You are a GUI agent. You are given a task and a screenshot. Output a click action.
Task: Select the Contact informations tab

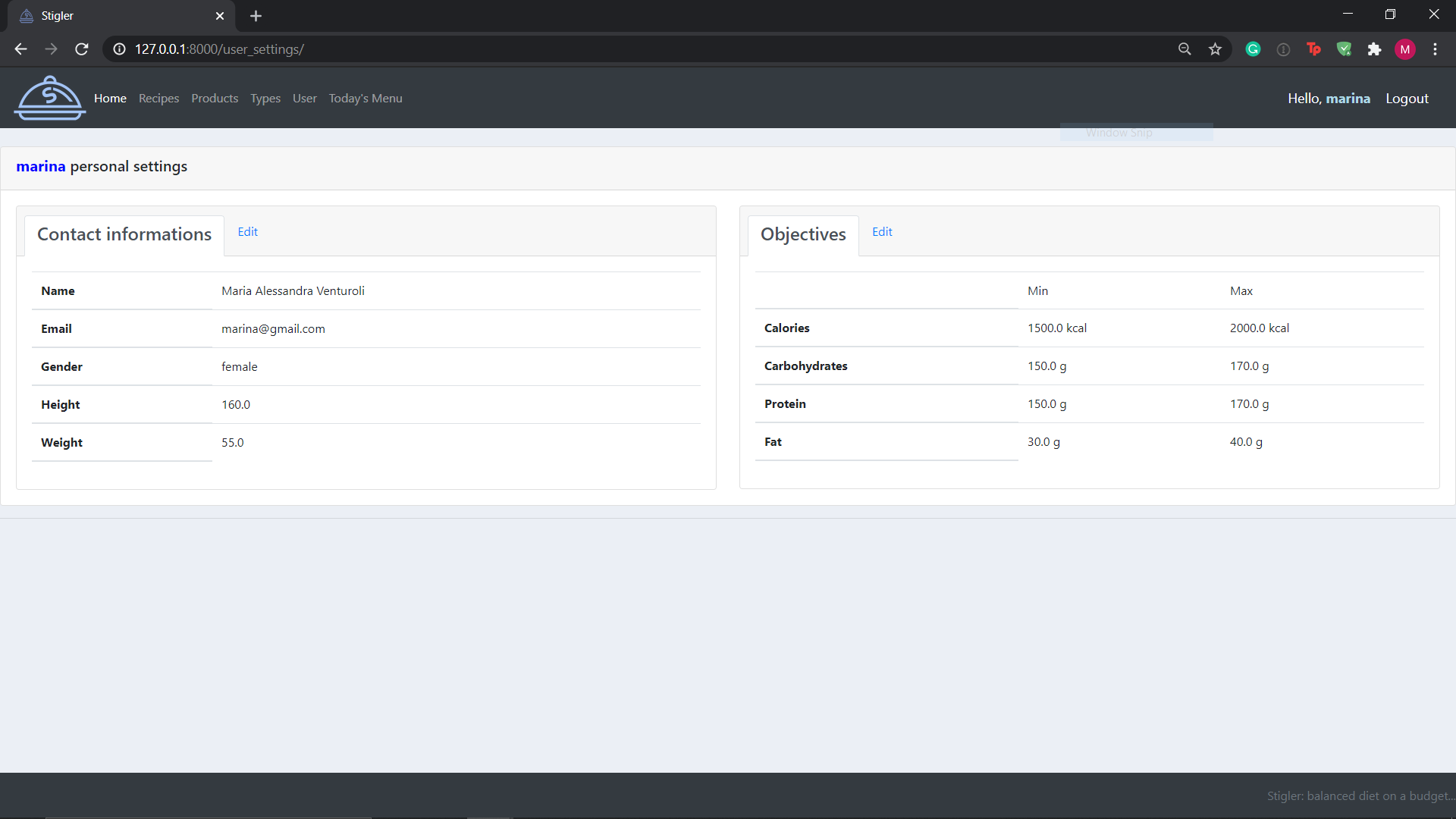[x=124, y=234]
